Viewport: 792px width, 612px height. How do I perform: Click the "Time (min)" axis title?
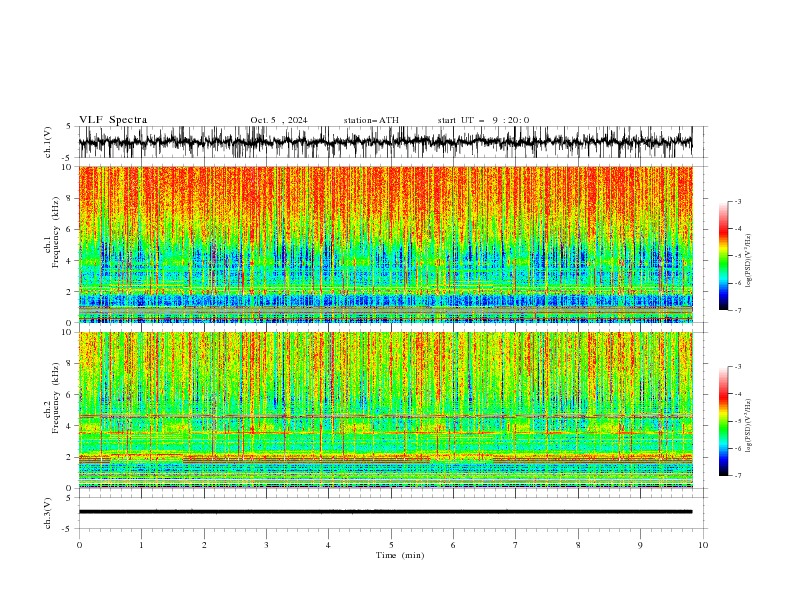click(400, 555)
